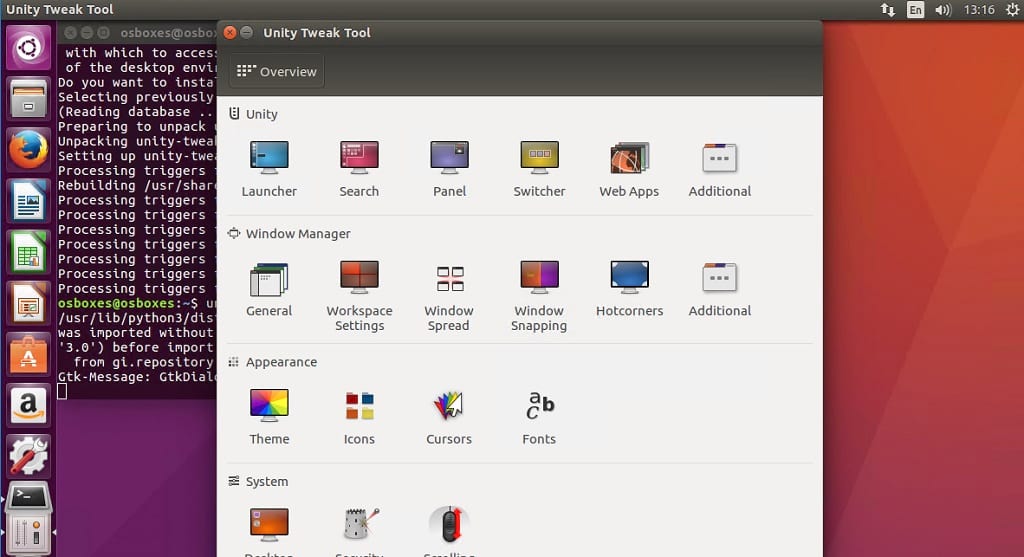The height and width of the screenshot is (557, 1024).
Task: Launch Firefox from the dock
Action: (28, 150)
